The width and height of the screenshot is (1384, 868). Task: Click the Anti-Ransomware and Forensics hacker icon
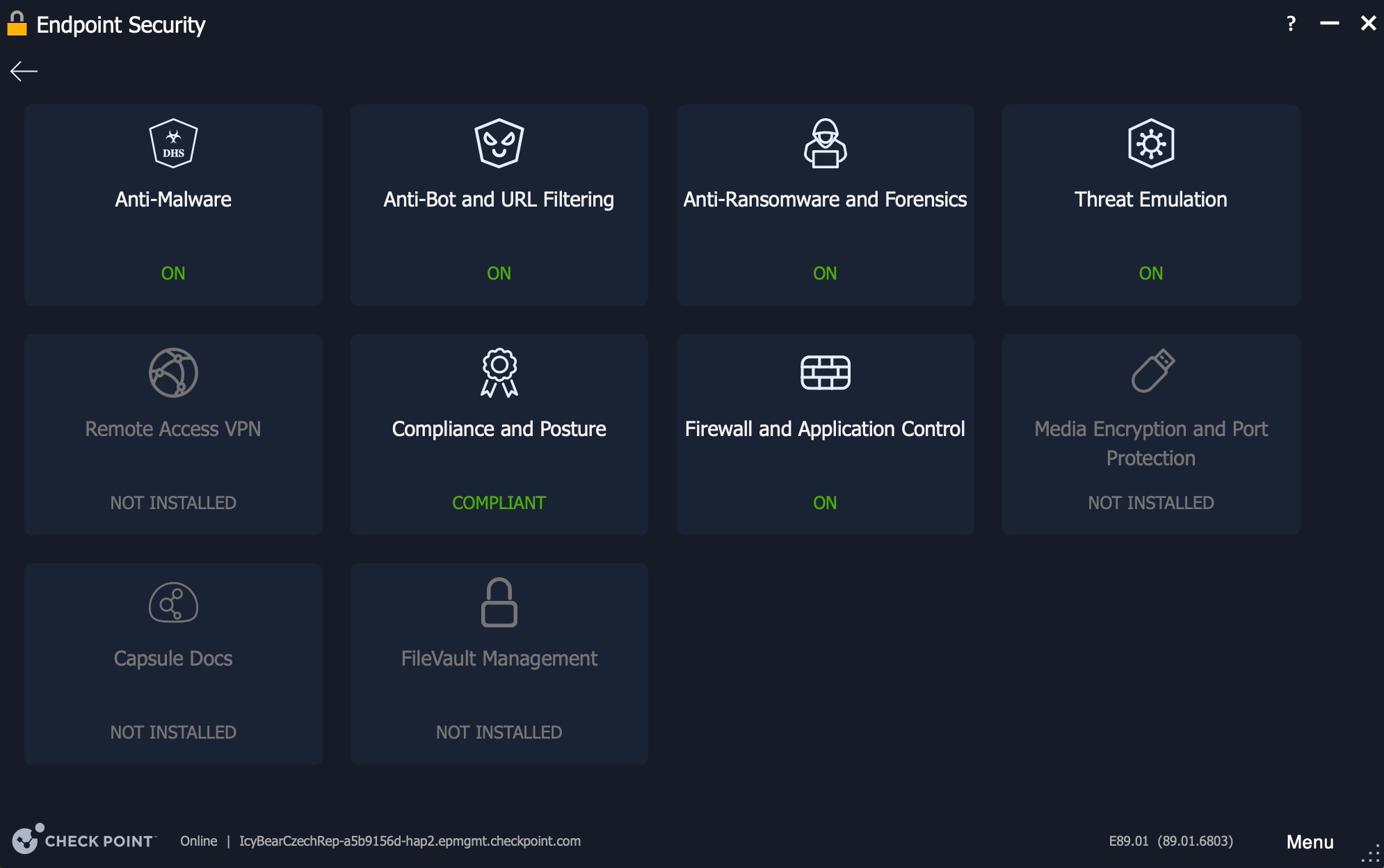pos(825,143)
